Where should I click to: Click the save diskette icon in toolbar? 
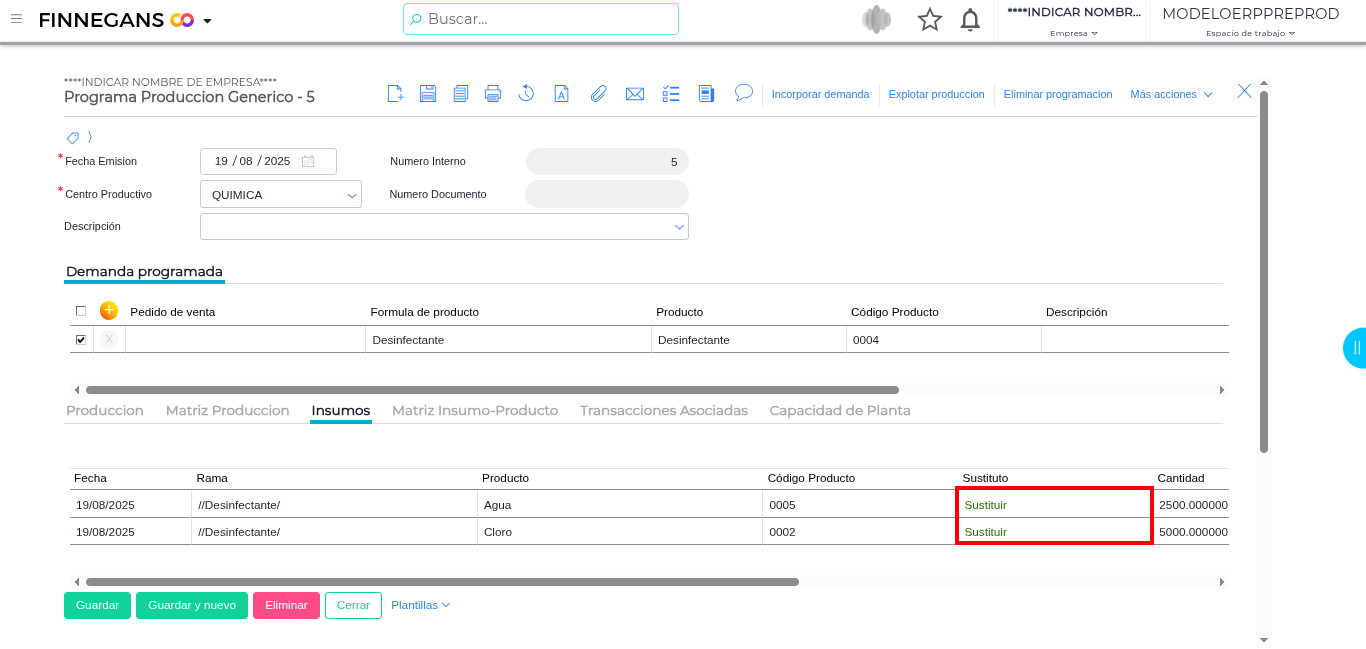pyautogui.click(x=428, y=94)
